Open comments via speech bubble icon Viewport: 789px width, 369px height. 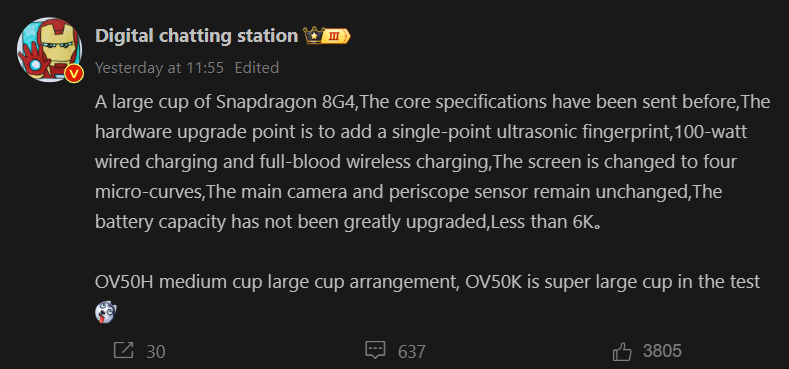(375, 350)
